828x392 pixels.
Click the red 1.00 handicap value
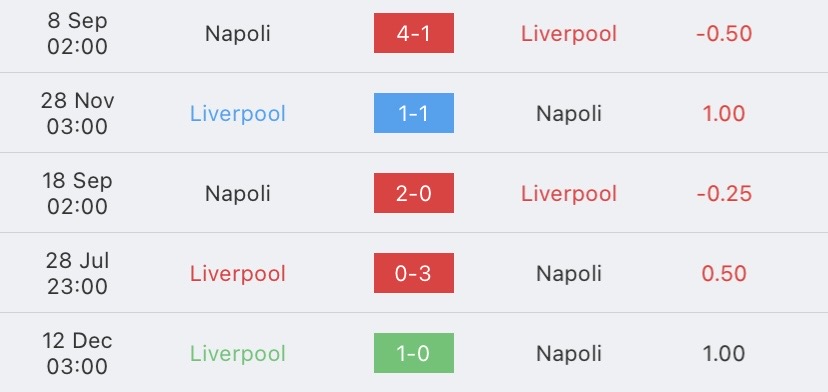(724, 114)
